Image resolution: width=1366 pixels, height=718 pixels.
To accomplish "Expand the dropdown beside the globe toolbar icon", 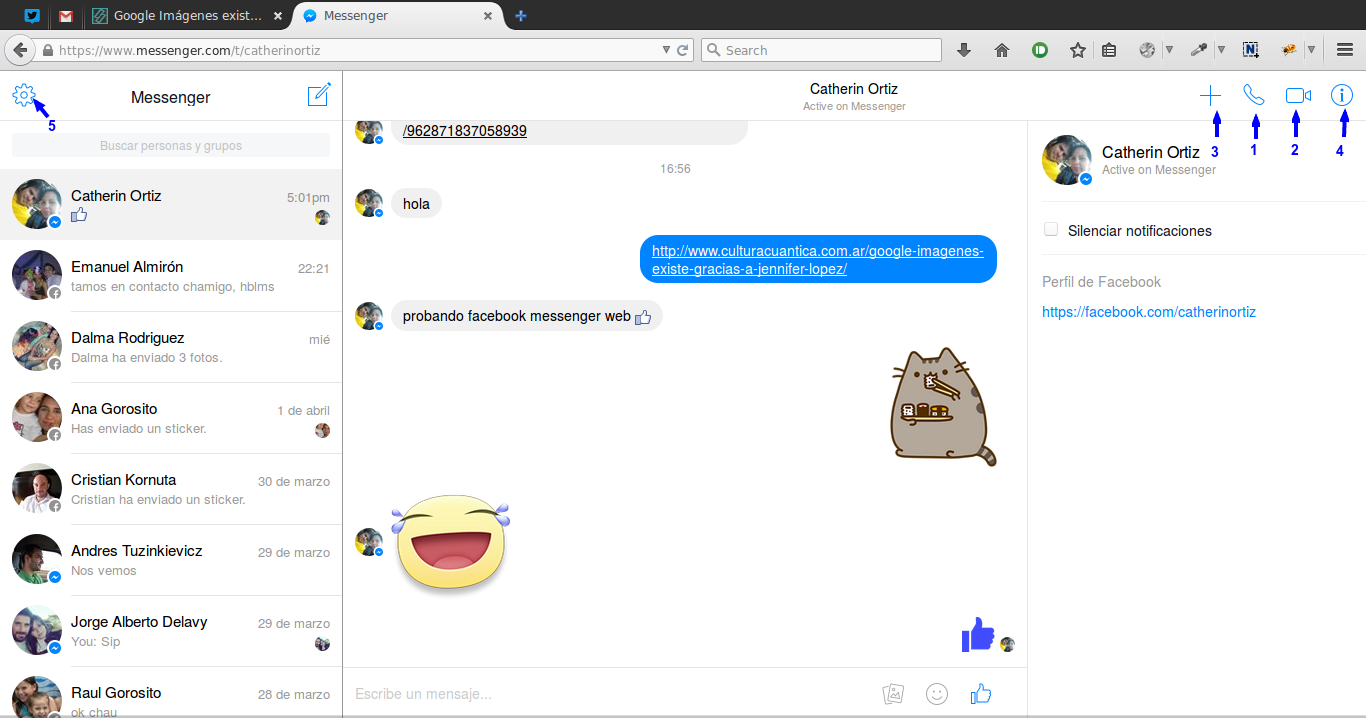I will (x=1169, y=49).
